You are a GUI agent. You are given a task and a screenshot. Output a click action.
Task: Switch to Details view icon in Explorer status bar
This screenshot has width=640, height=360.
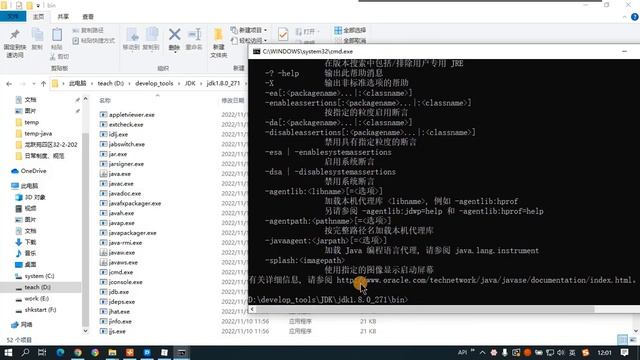click(622, 340)
